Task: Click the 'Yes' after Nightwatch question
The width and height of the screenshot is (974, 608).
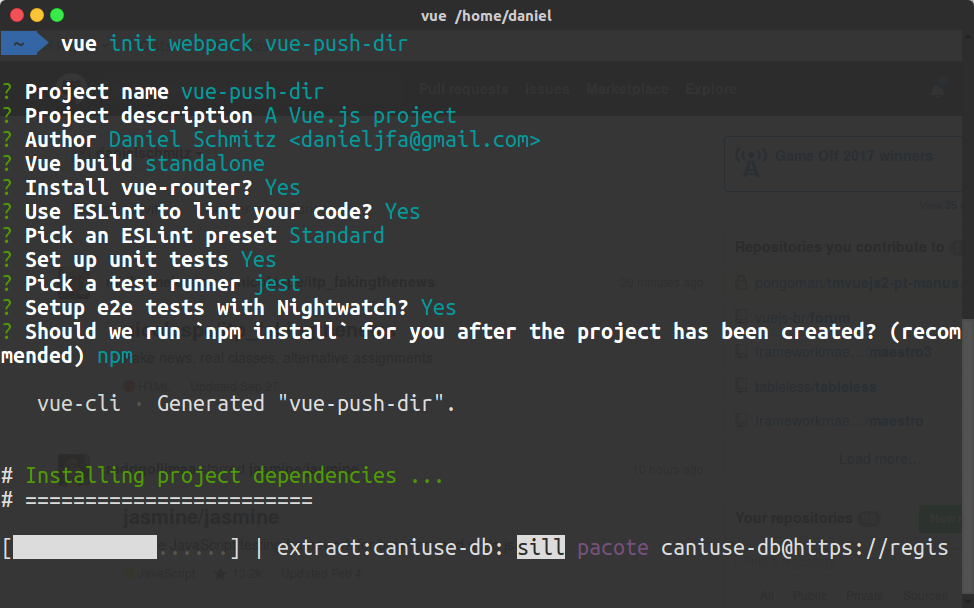Action: (x=439, y=308)
